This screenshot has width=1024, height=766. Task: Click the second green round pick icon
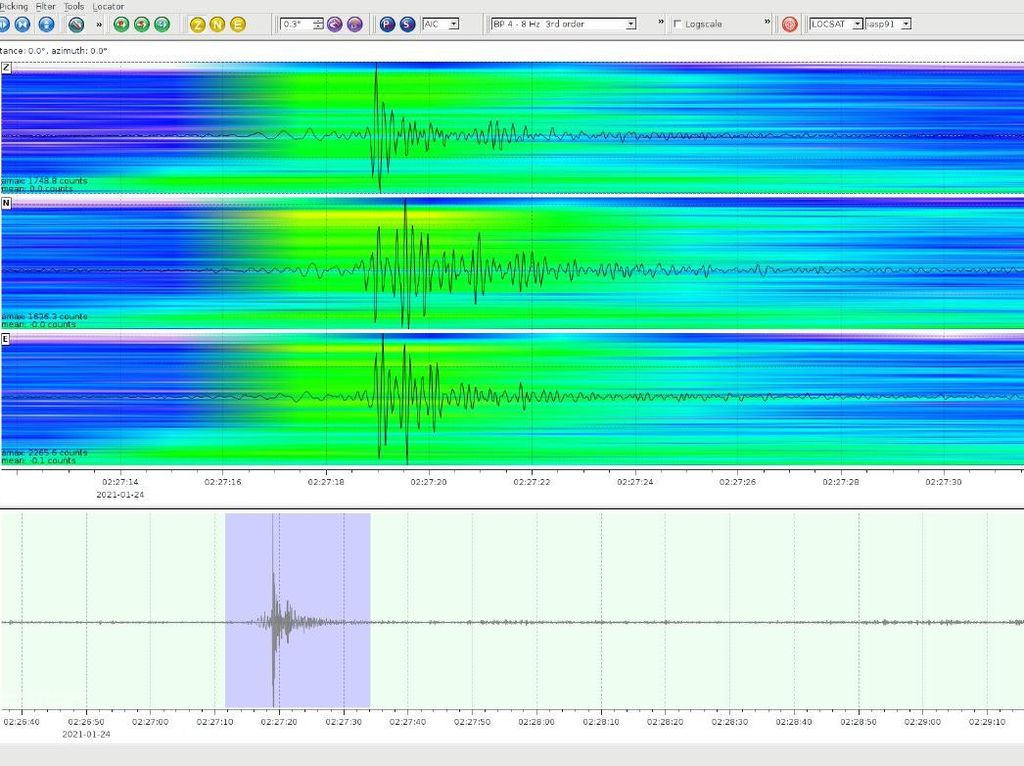tap(142, 24)
